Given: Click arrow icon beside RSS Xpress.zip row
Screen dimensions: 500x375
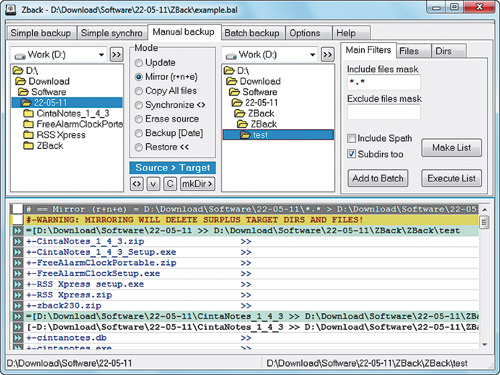Looking at the screenshot, I should pyautogui.click(x=17, y=295).
